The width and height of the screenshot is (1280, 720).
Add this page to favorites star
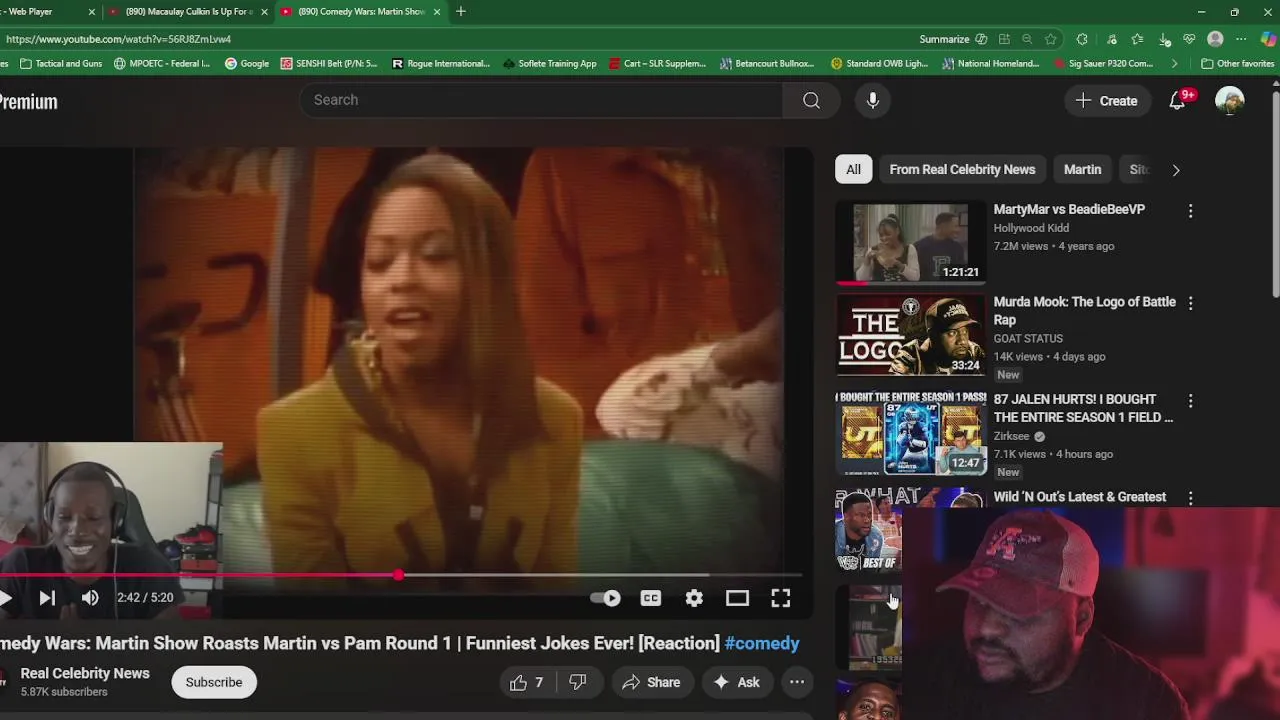click(1050, 39)
